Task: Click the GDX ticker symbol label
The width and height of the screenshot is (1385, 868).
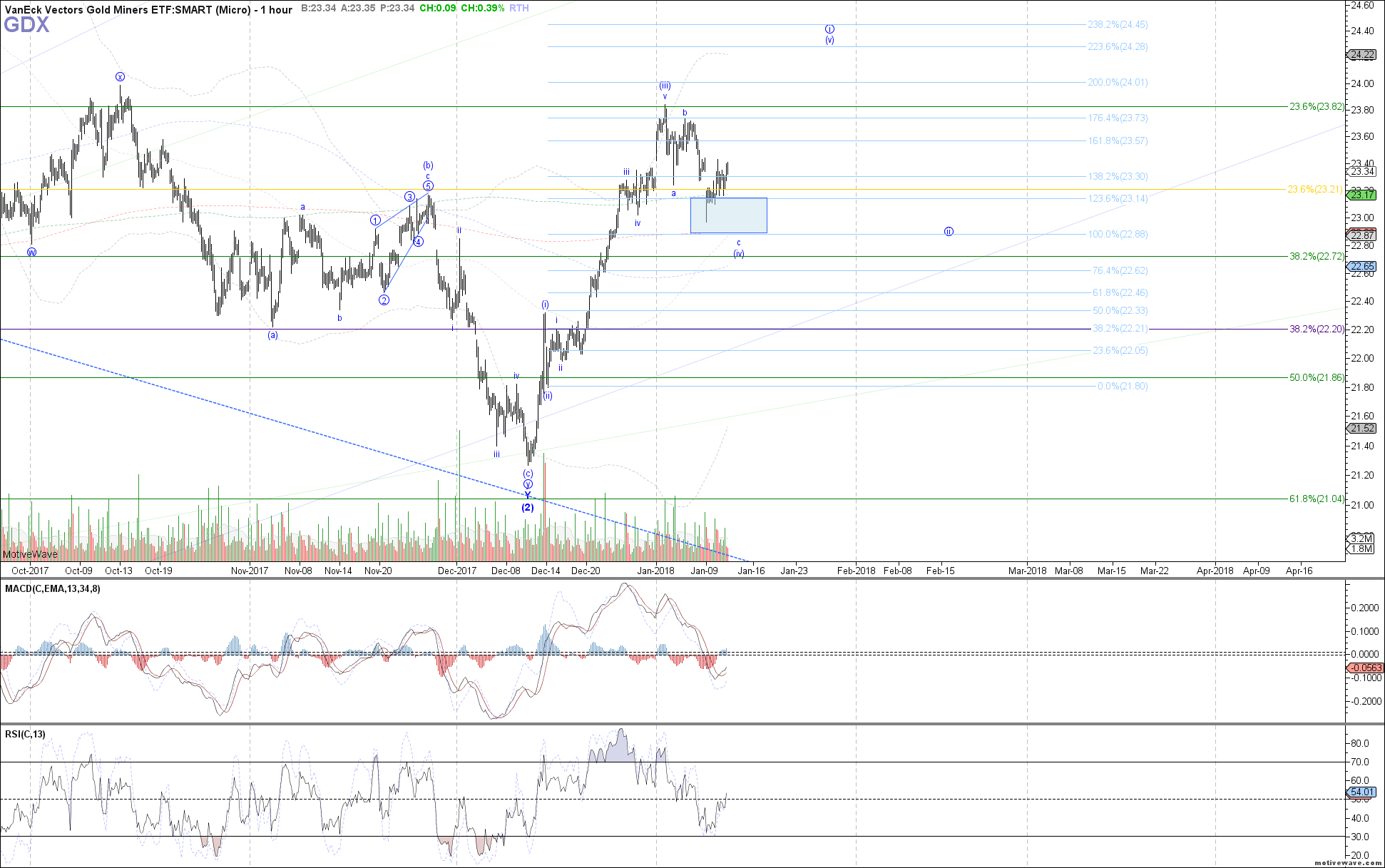Action: tap(27, 26)
